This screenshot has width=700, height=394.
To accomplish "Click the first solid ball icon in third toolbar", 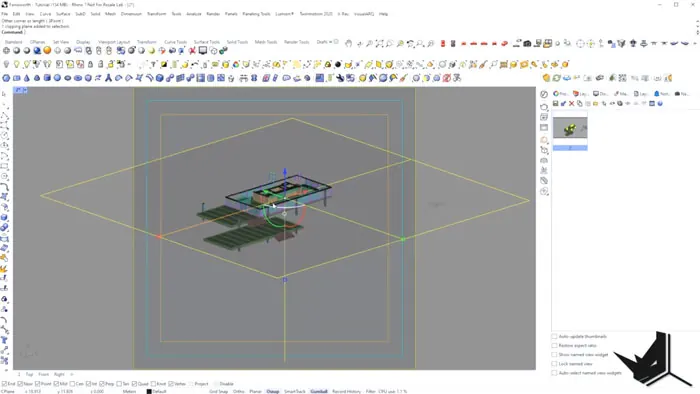I will point(6,78).
